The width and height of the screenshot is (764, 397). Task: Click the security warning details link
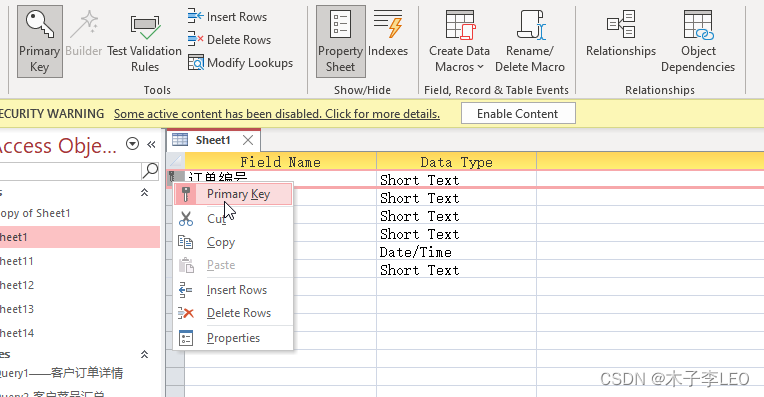(277, 113)
